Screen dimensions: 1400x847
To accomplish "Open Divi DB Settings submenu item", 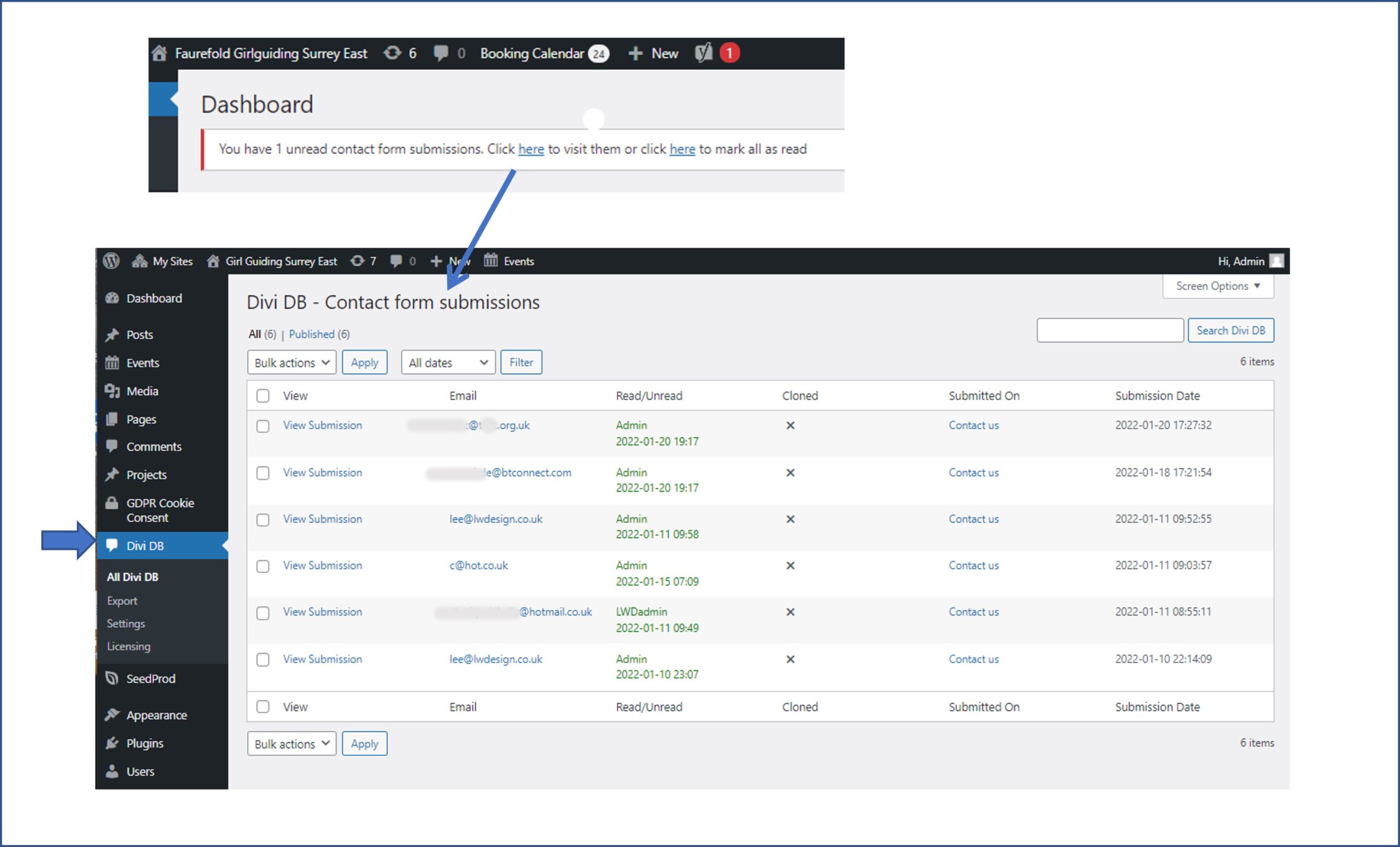I will (x=126, y=623).
